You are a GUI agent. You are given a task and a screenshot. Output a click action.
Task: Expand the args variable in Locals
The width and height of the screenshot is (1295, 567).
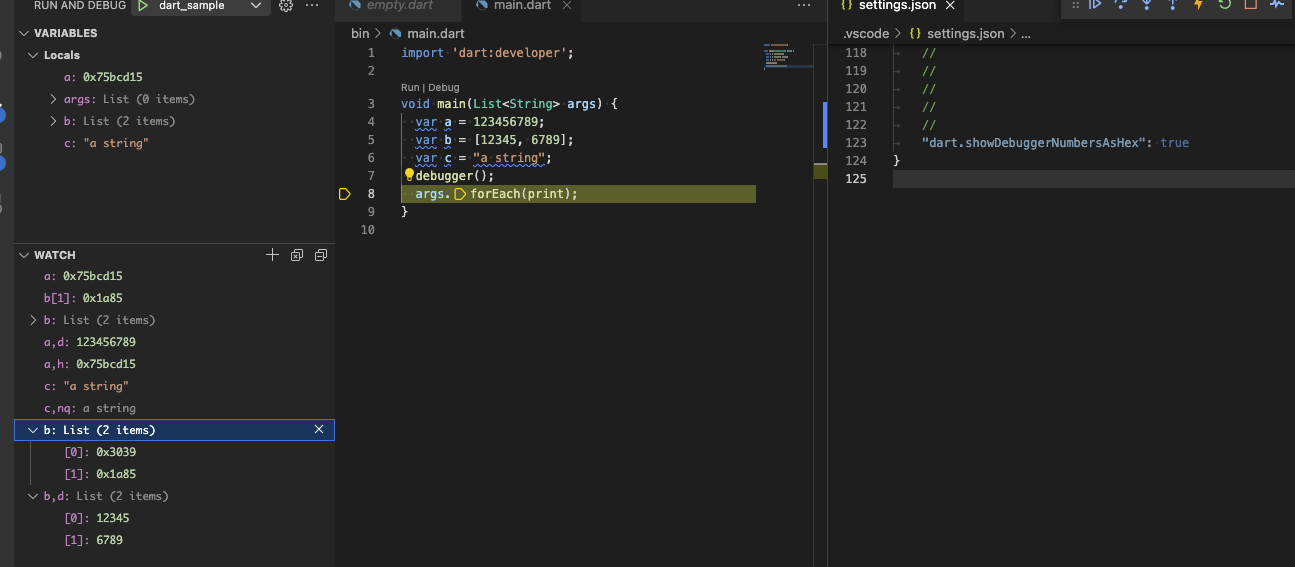[53, 99]
